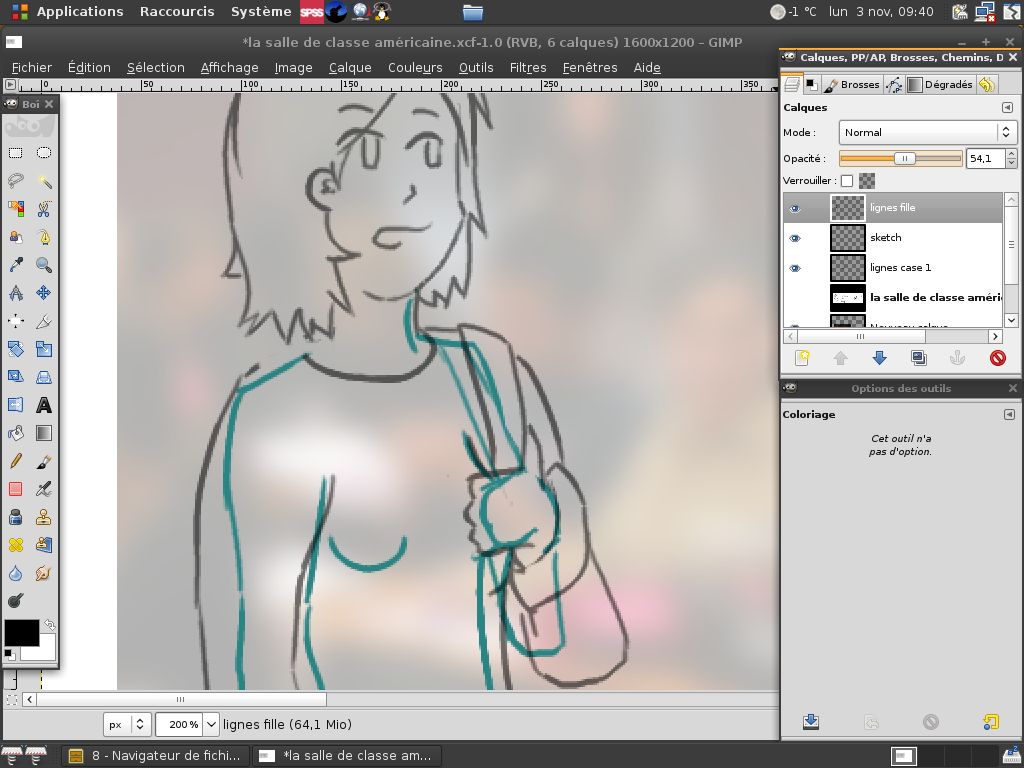Open the px unit dropdown in status bar

tap(127, 724)
